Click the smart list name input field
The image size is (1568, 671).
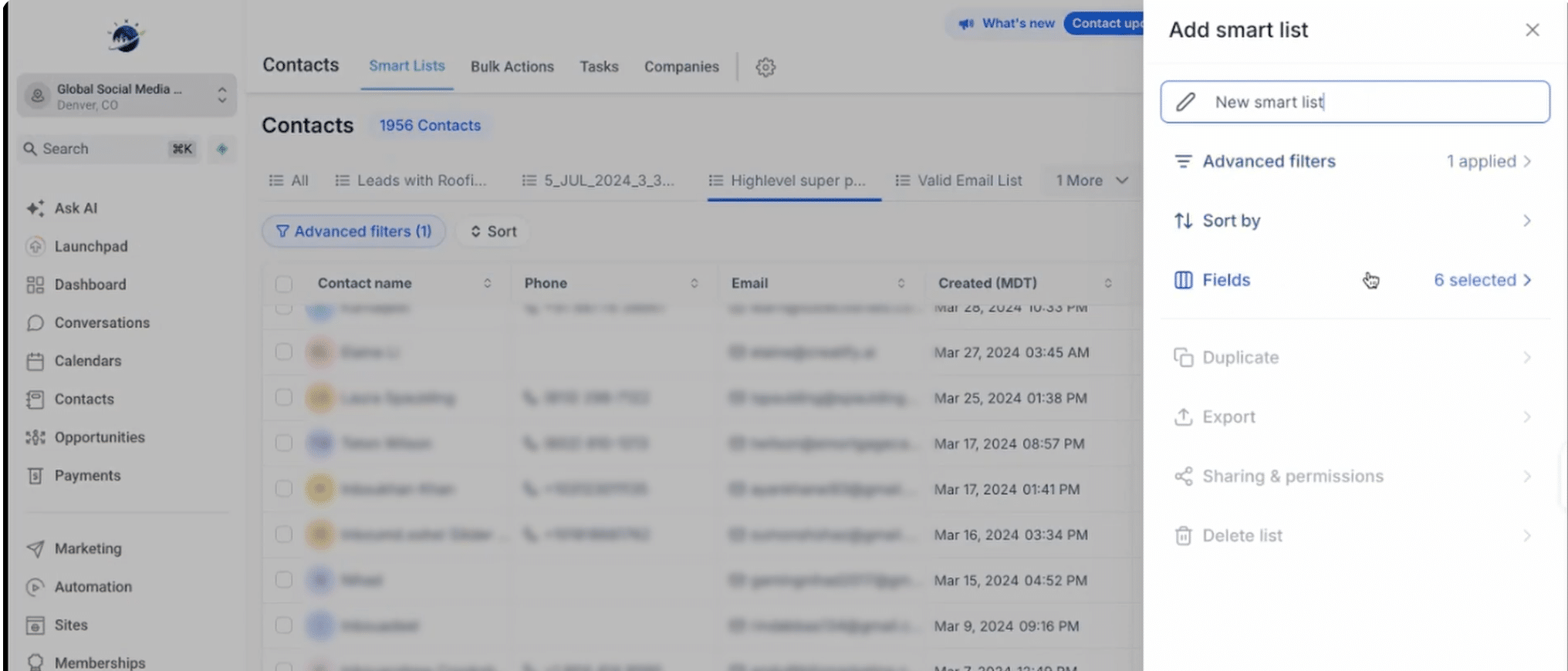click(x=1354, y=102)
